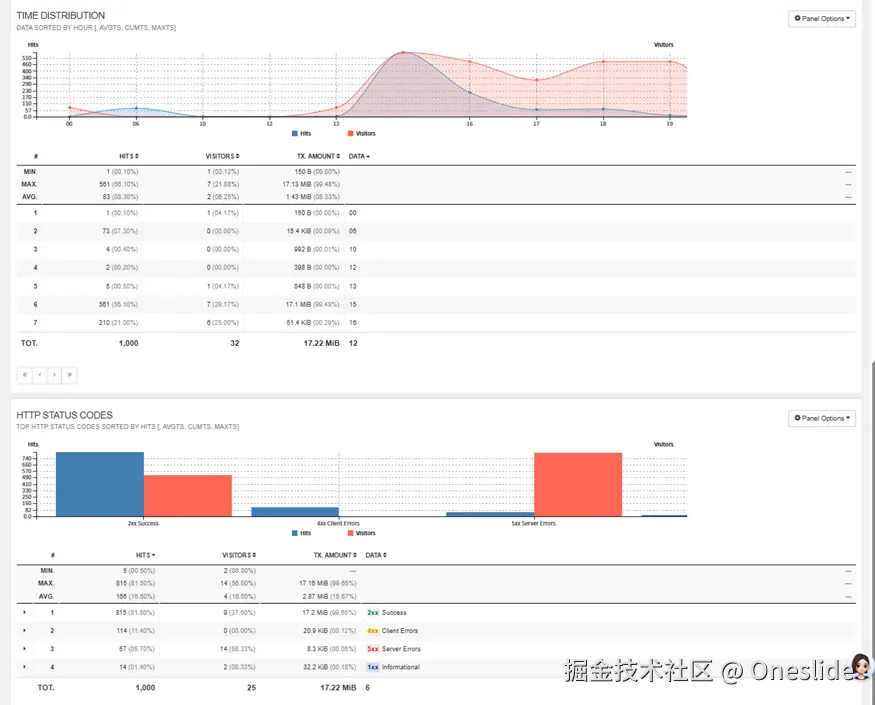Sort HTTP Status Codes table by VISITORS
Screen dimensions: 875x705
coord(239,555)
